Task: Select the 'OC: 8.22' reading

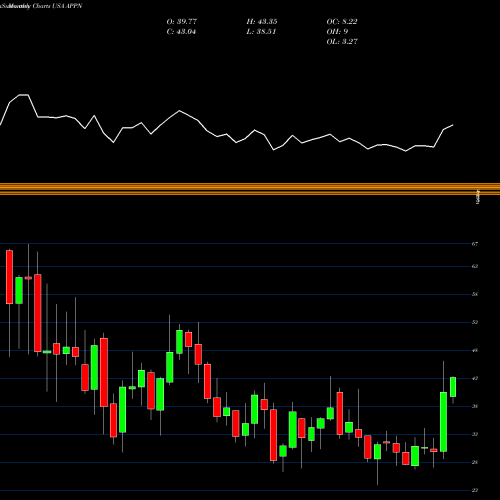Action: pyautogui.click(x=342, y=22)
